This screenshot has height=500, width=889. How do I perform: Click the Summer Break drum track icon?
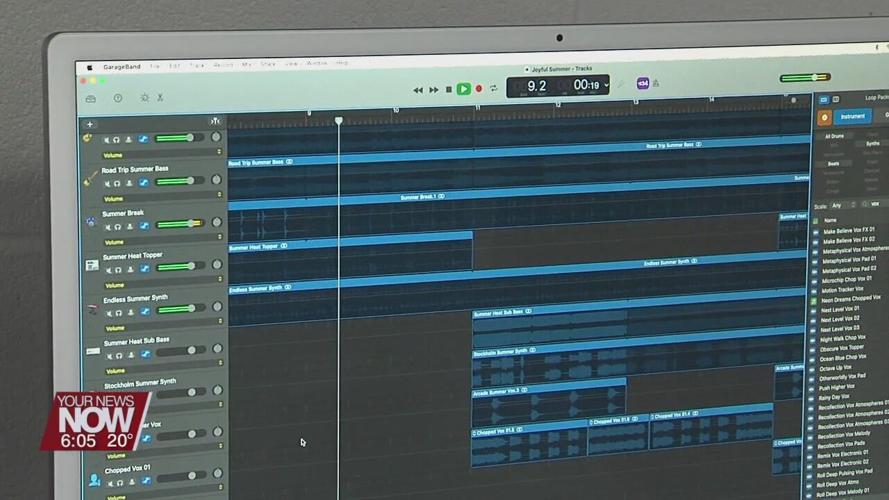tap(91, 222)
